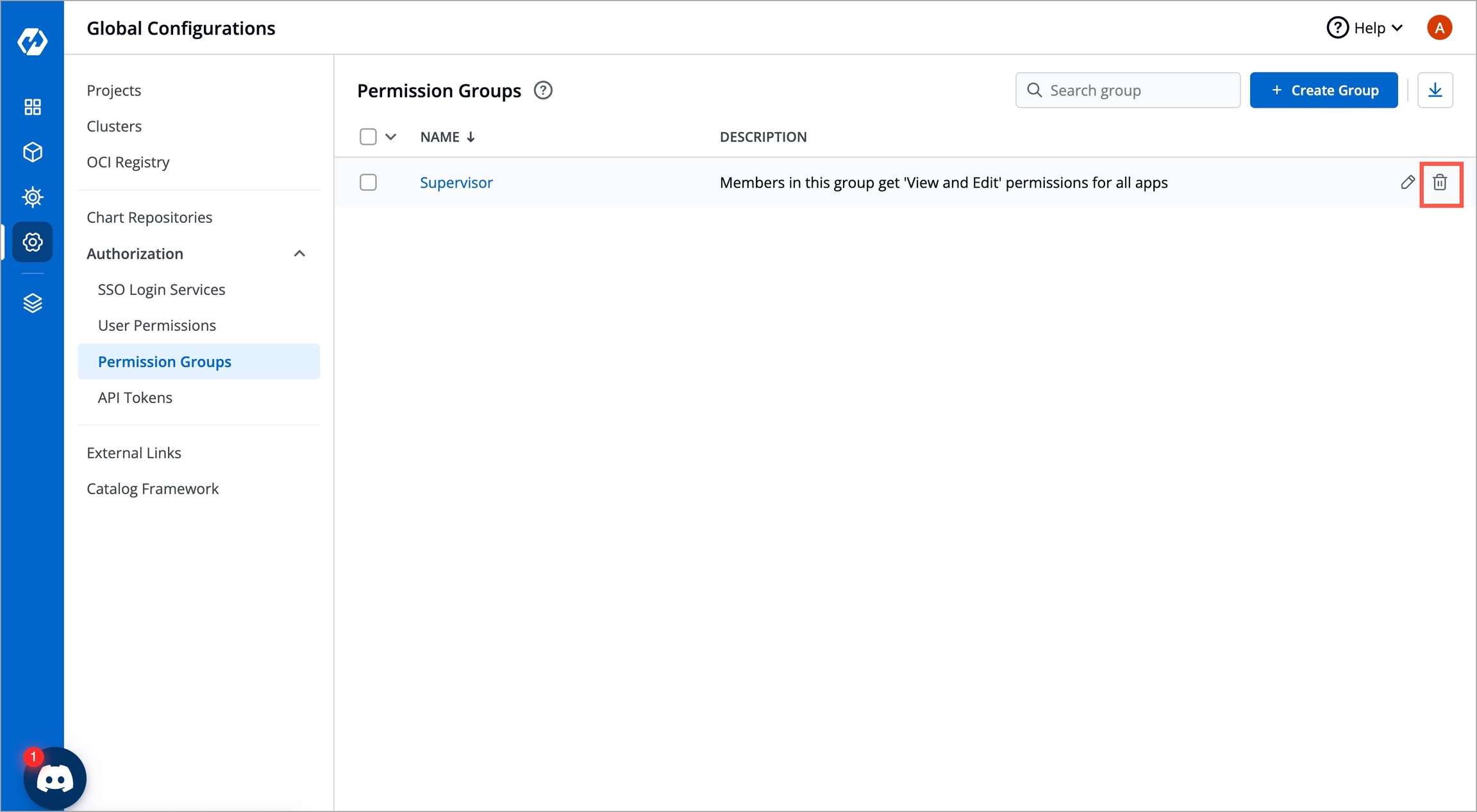The image size is (1477, 812).
Task: Delete the Supervisor group with trash icon
Action: [x=1440, y=183]
